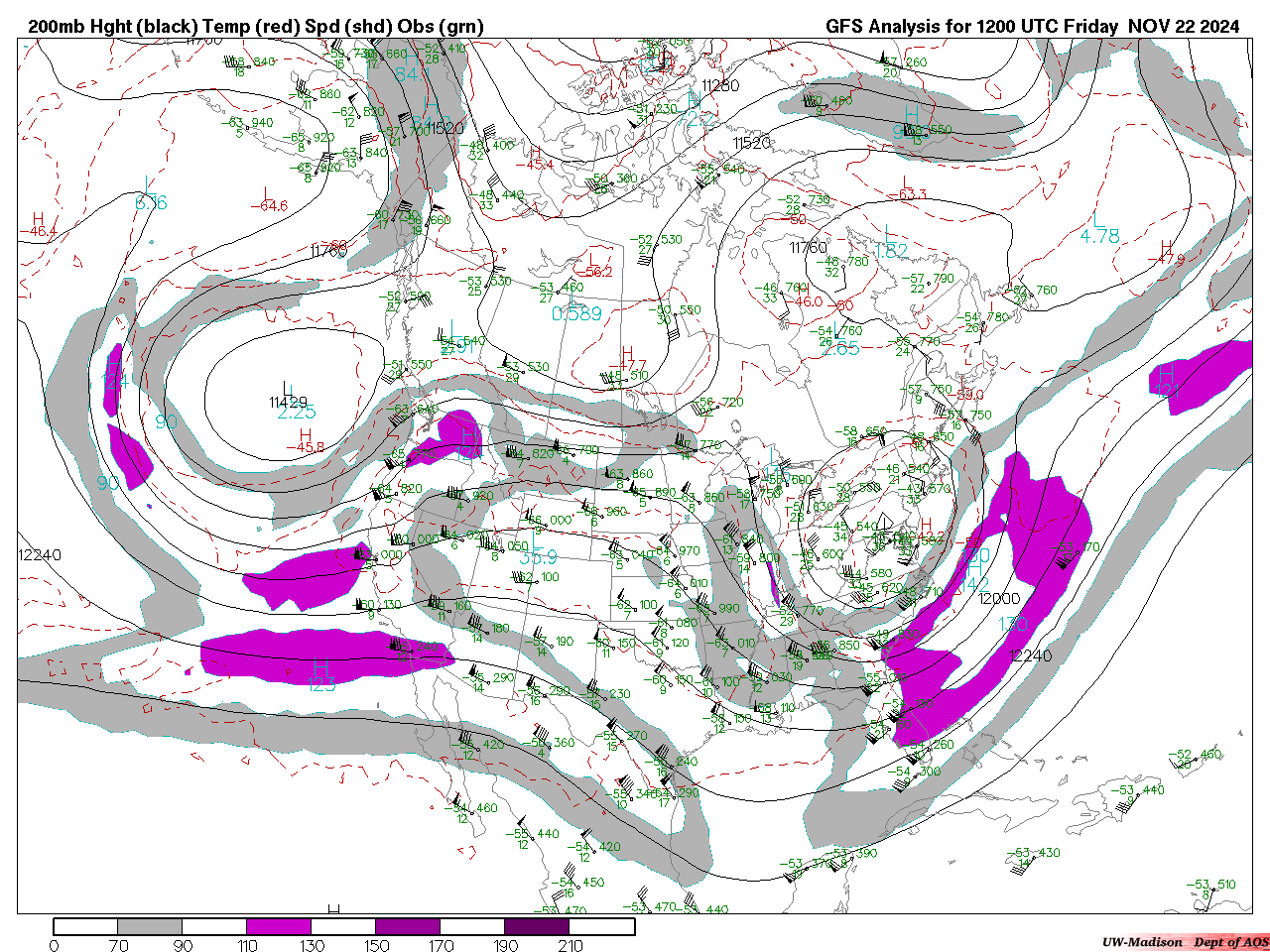The image size is (1270, 952).
Task: Click the cyan "2.65" speed label
Action: point(841,348)
